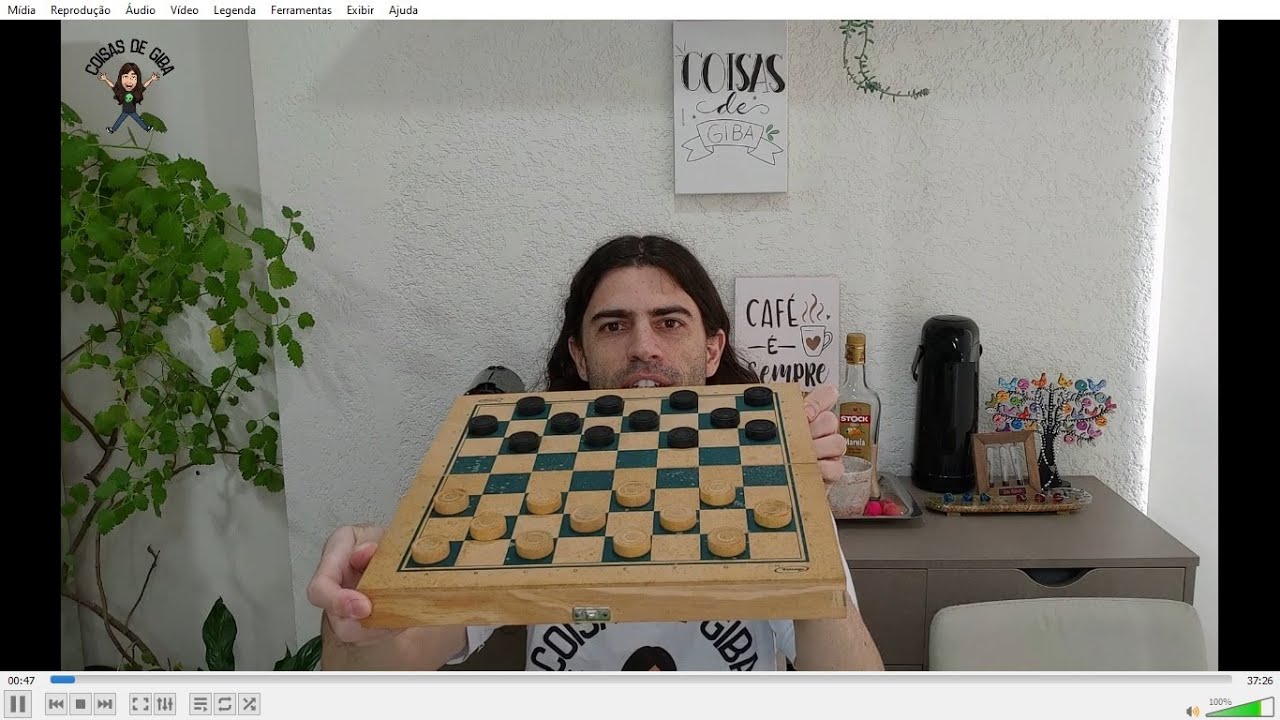Image resolution: width=1280 pixels, height=720 pixels.
Task: Open the Exibir menu
Action: (x=360, y=10)
